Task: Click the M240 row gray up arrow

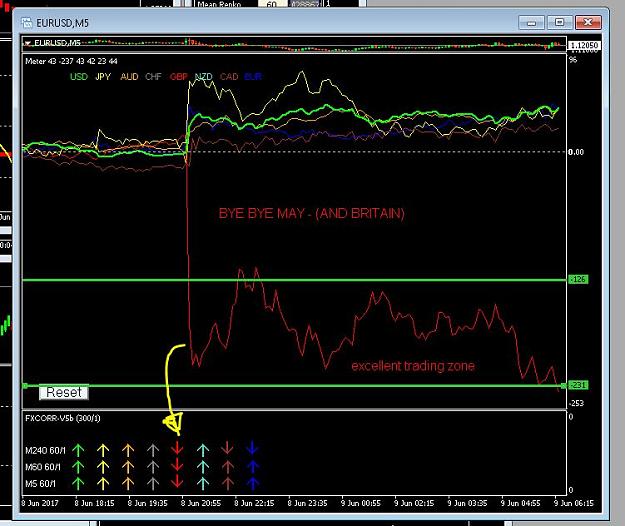Action: coord(153,450)
